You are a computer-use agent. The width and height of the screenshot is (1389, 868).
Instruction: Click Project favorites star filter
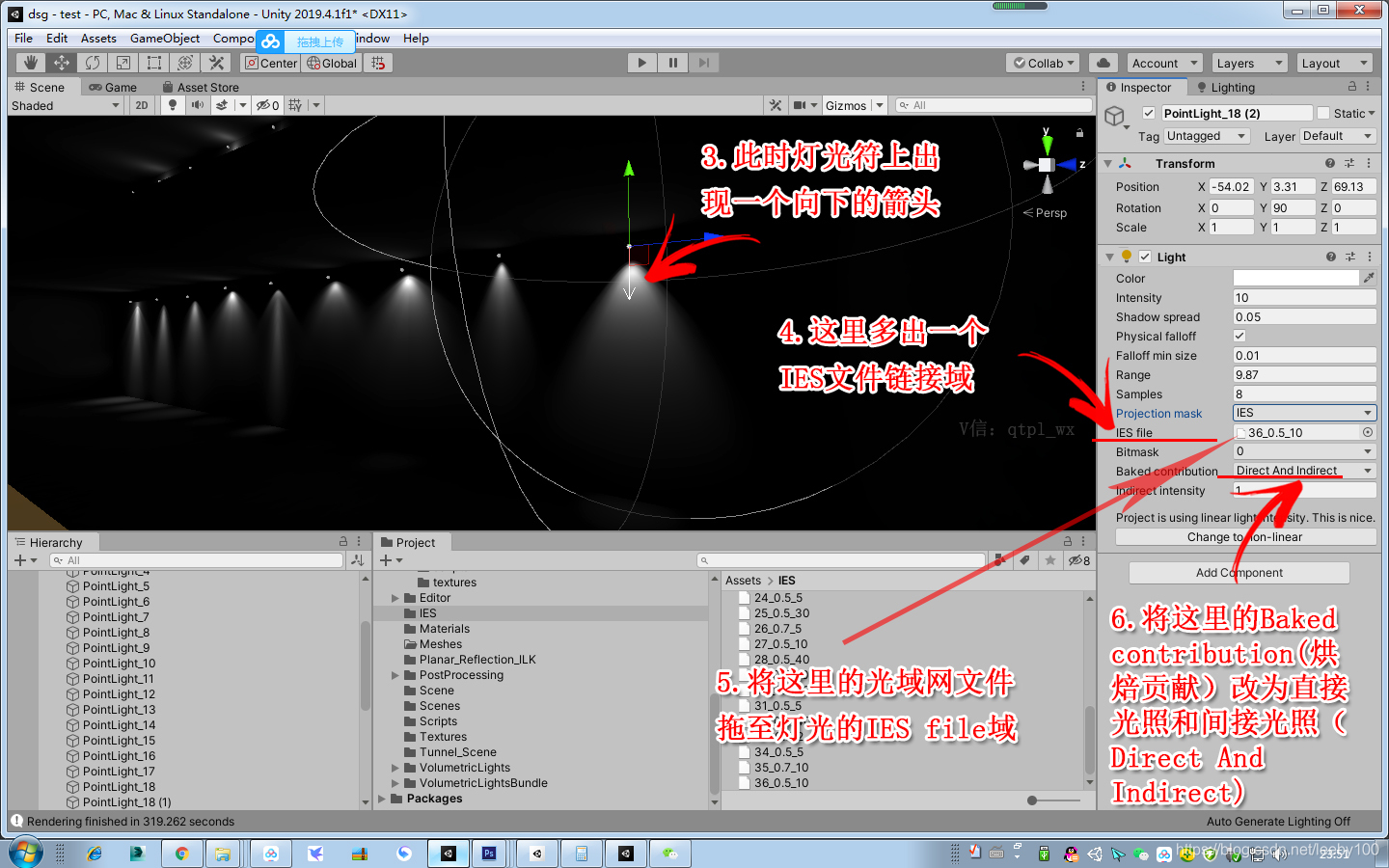pos(1049,560)
